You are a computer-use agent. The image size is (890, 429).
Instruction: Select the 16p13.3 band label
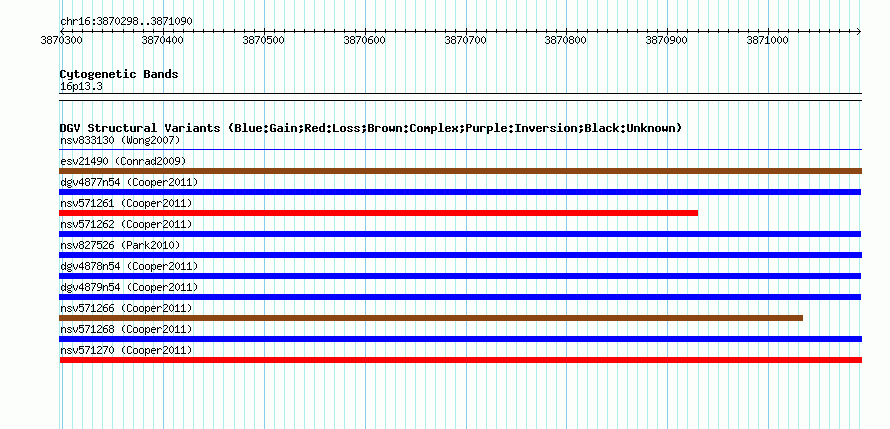pos(81,87)
